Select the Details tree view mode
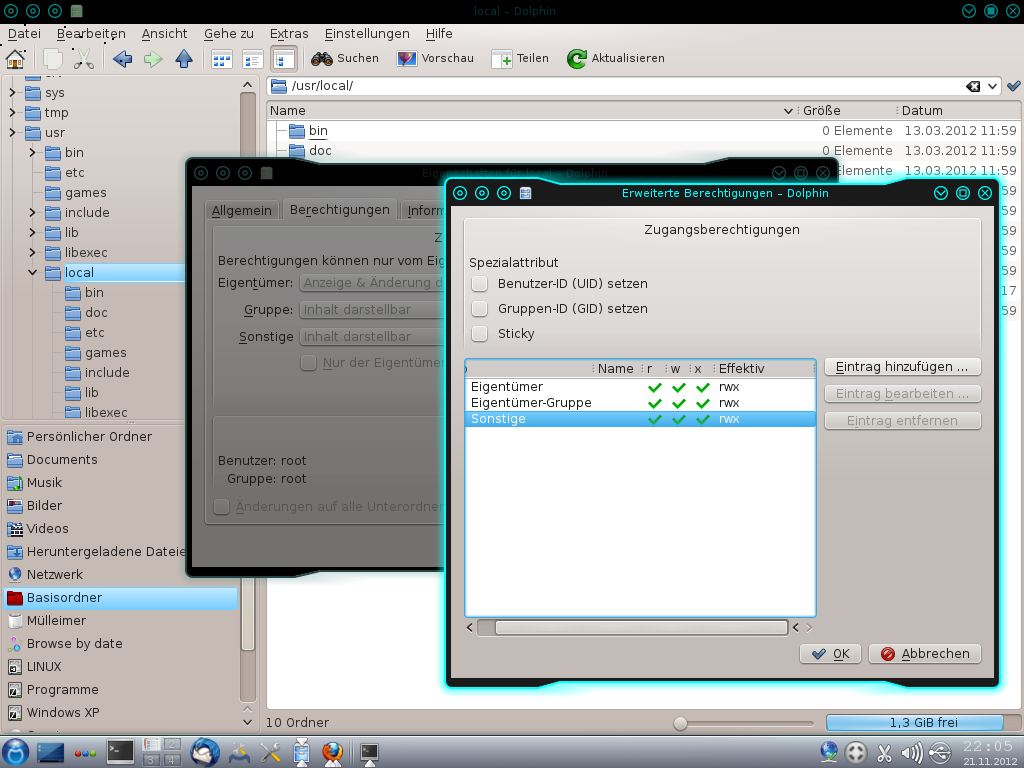The height and width of the screenshot is (768, 1024). tap(283, 59)
